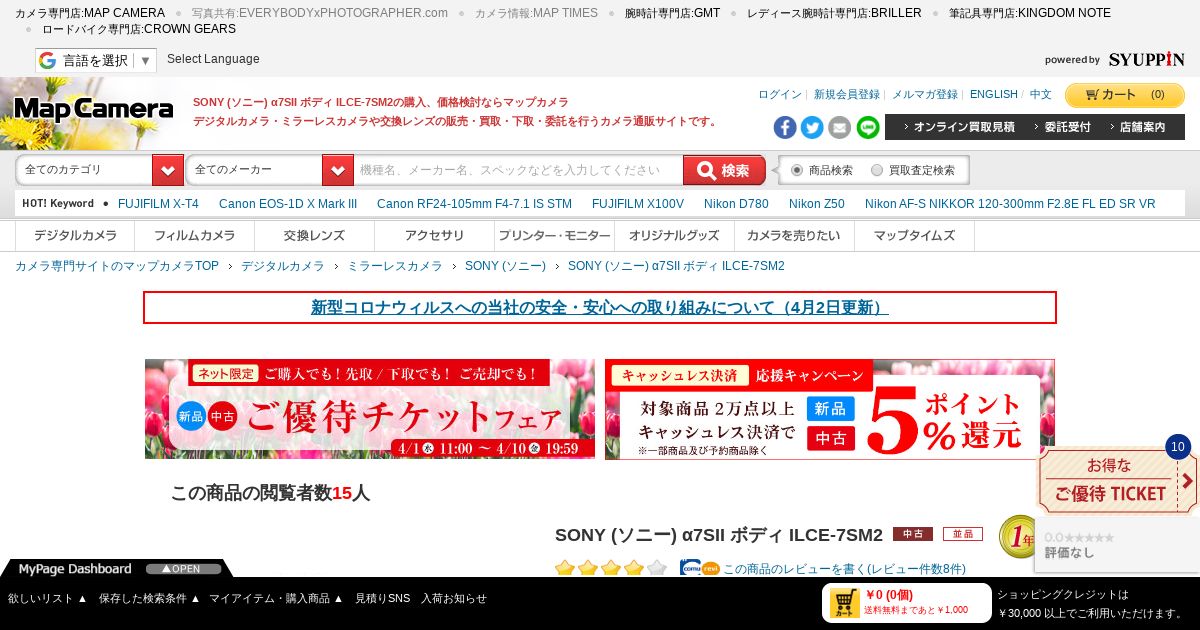Open the マップタイムズ menu
This screenshot has height=630, width=1200.
[915, 236]
